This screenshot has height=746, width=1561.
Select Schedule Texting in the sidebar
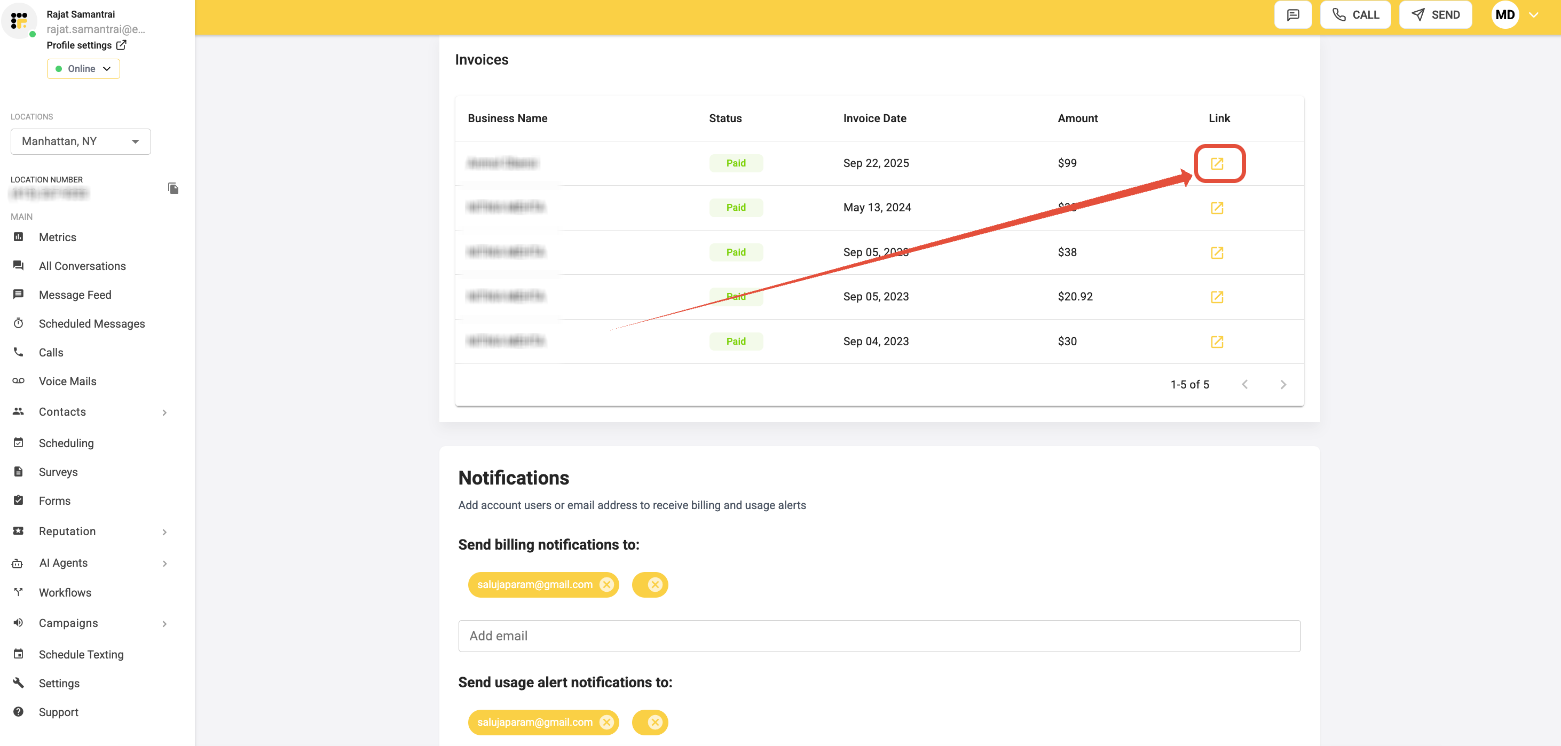pos(81,655)
